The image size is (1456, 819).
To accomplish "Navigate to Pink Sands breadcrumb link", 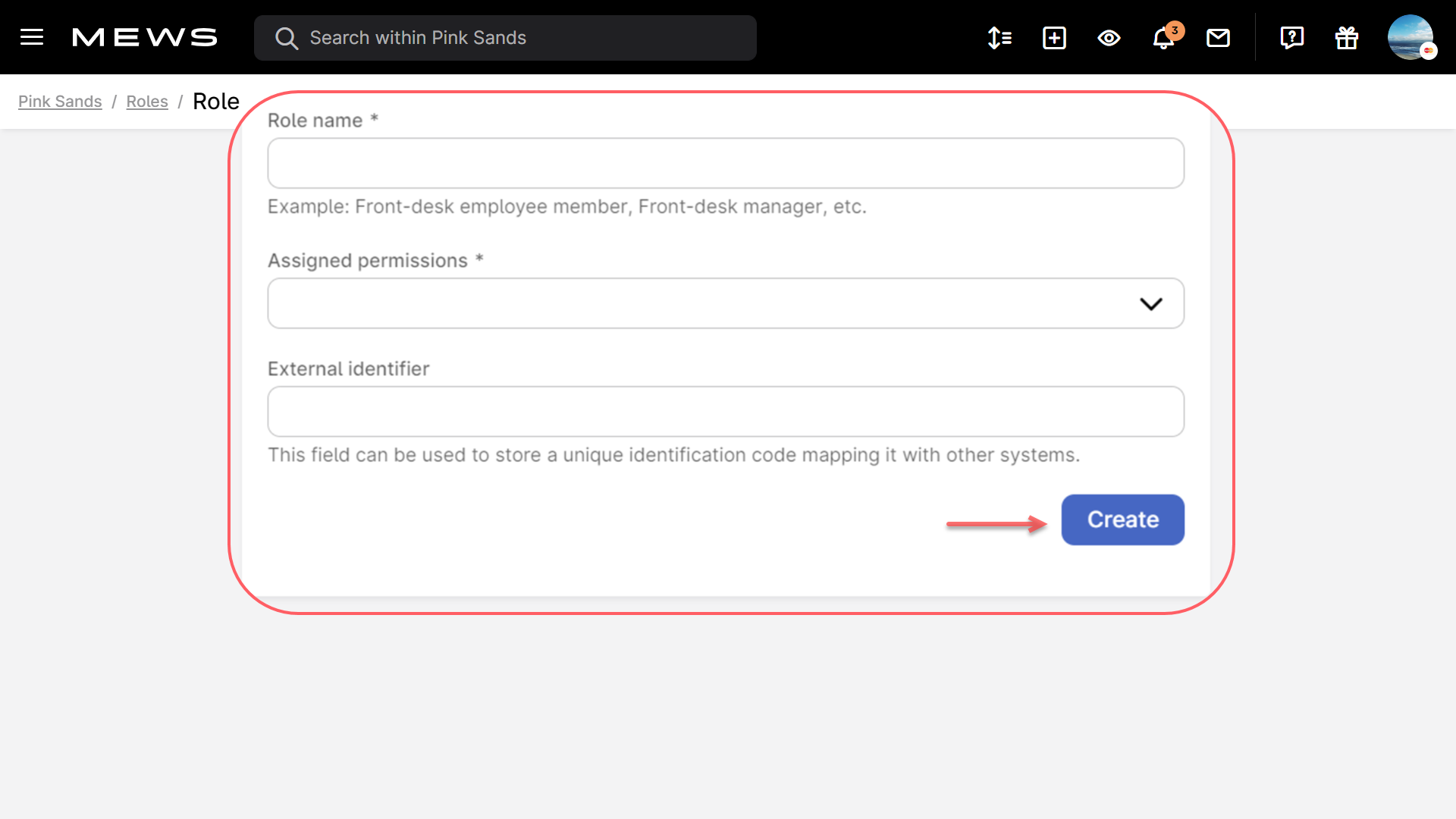I will (x=60, y=101).
